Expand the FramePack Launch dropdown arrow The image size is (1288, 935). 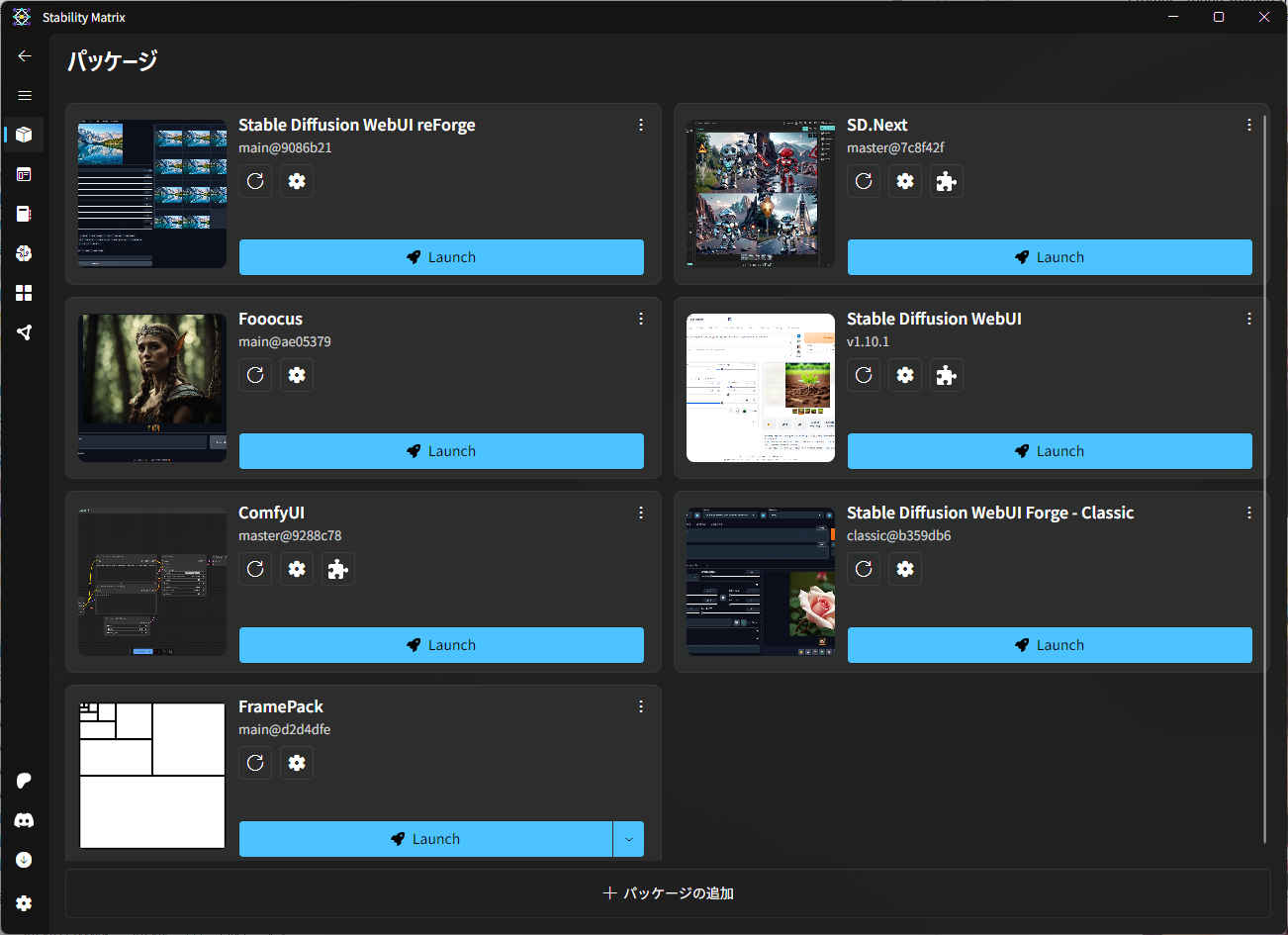pyautogui.click(x=628, y=839)
